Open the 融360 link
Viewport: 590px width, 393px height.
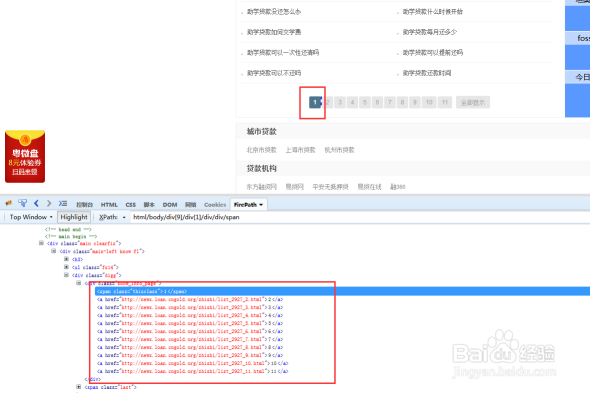point(398,187)
